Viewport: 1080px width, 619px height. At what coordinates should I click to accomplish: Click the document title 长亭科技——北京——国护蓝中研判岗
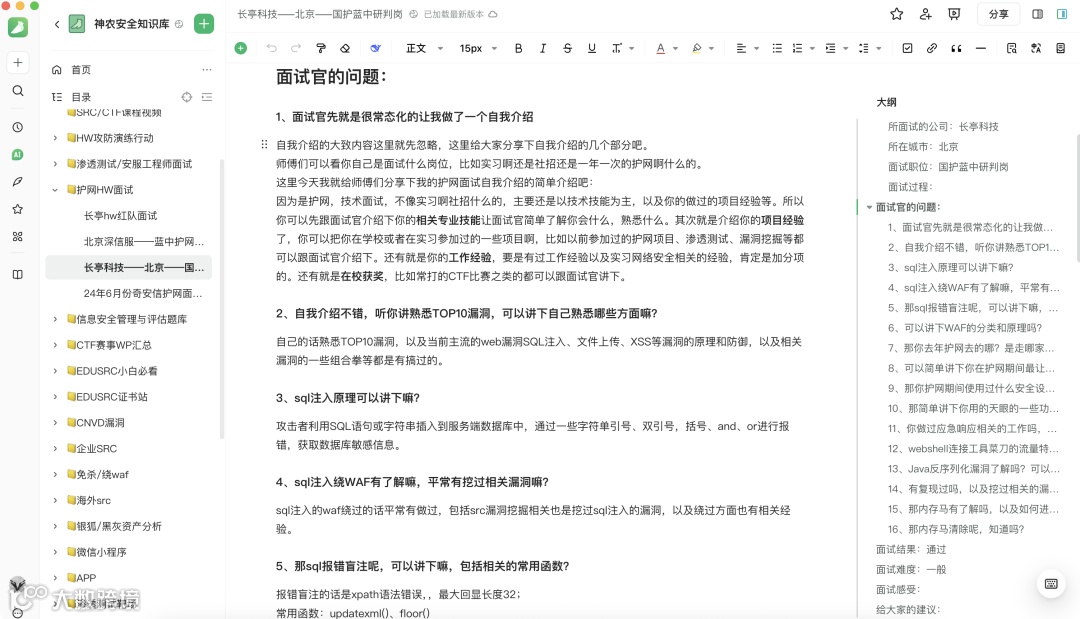click(x=320, y=14)
